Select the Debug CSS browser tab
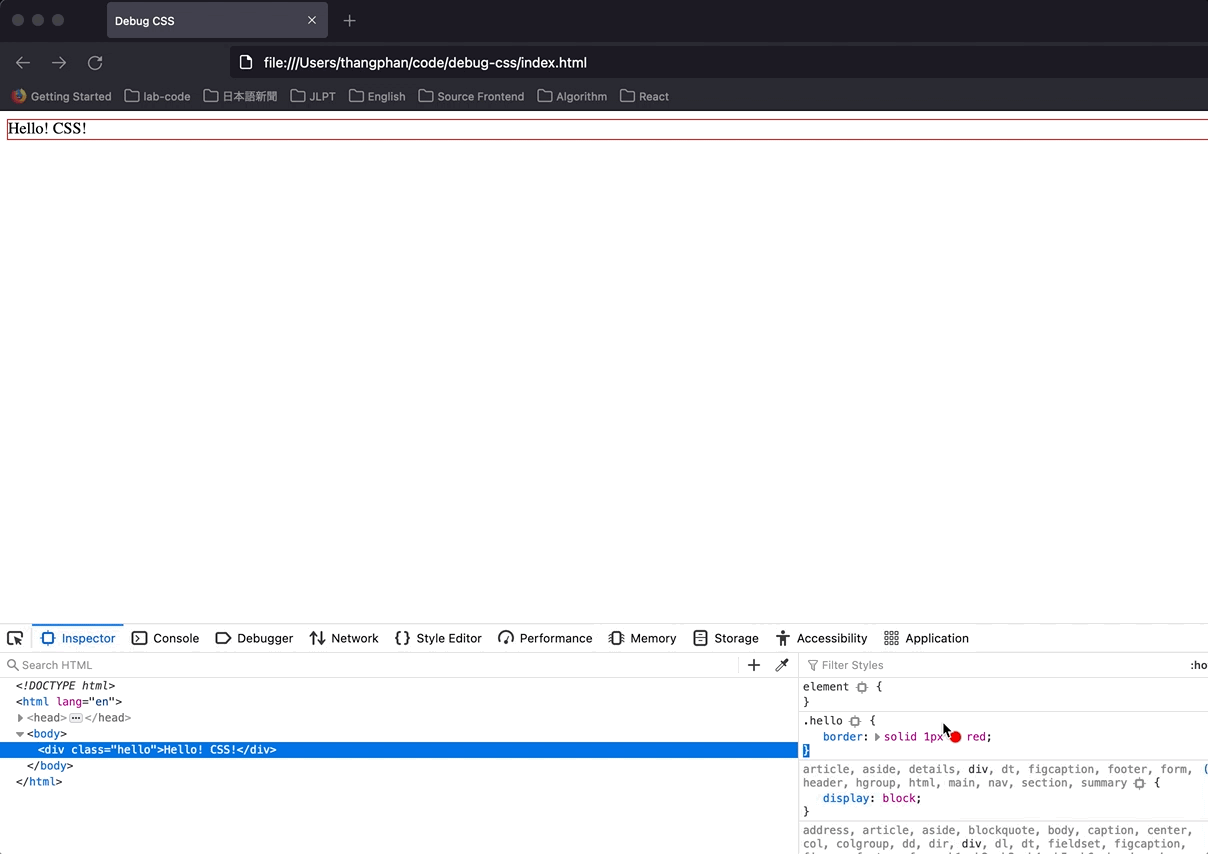 pos(217,20)
